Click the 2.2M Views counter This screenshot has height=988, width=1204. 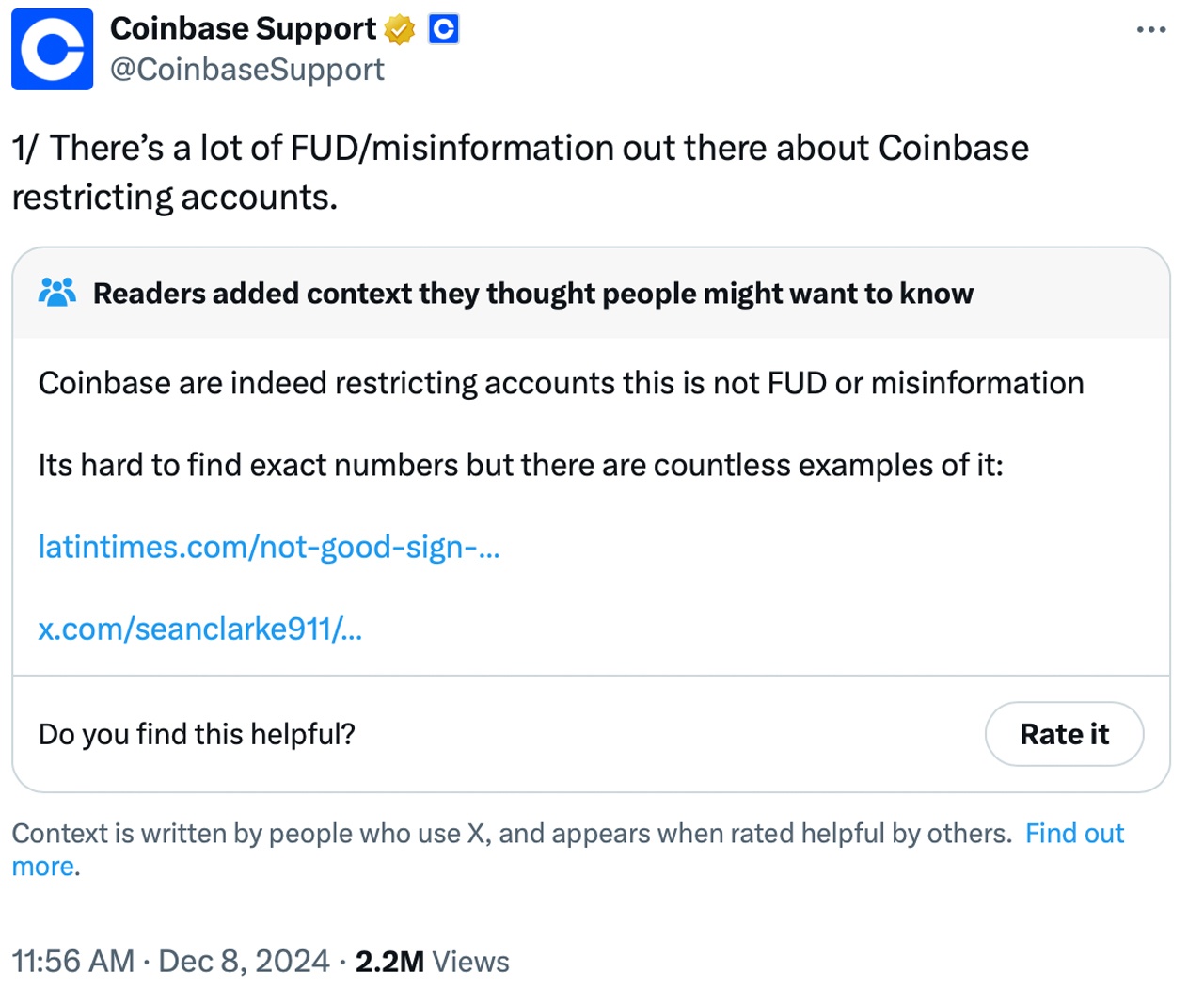432,961
